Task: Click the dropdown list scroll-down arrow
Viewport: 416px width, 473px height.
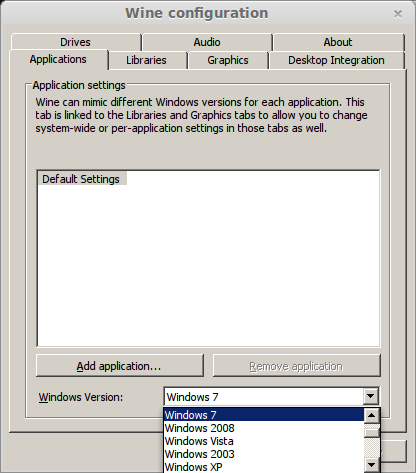Action: (x=371, y=465)
